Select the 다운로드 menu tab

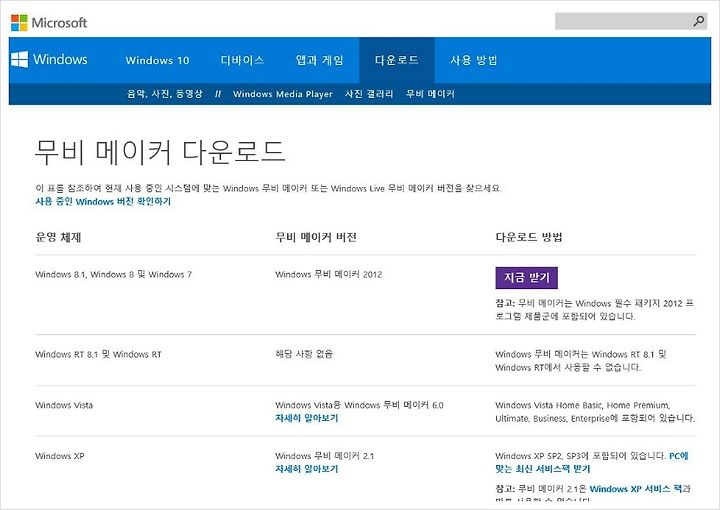click(x=397, y=60)
